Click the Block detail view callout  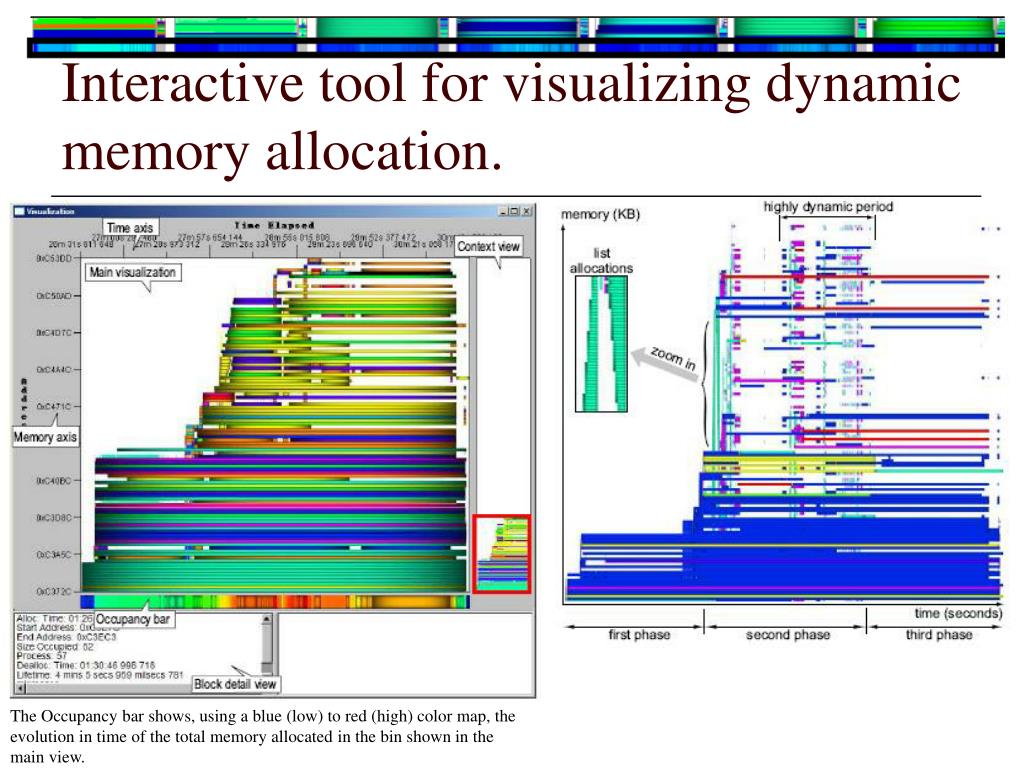point(235,685)
